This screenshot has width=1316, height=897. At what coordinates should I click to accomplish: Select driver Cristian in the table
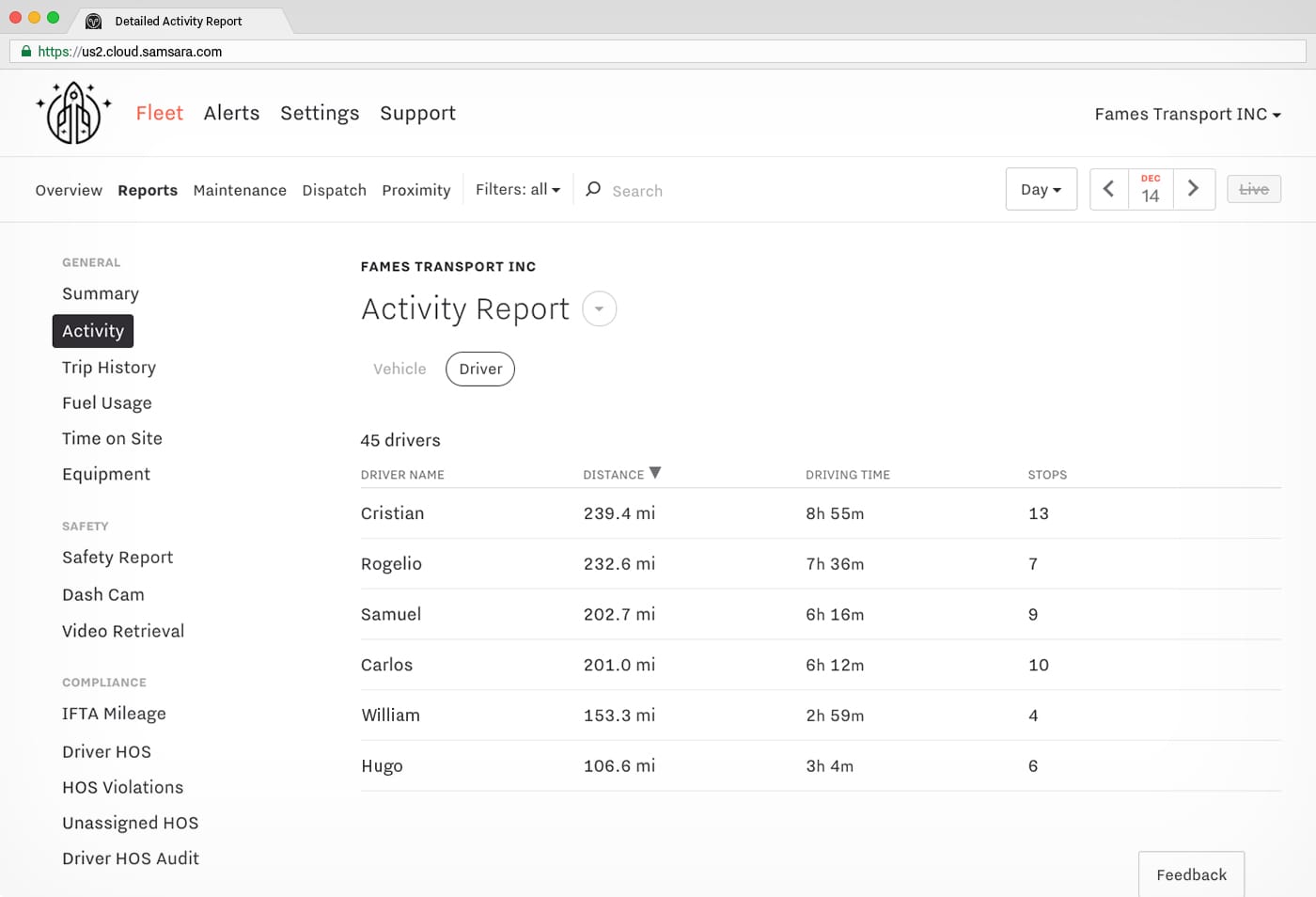pos(393,513)
